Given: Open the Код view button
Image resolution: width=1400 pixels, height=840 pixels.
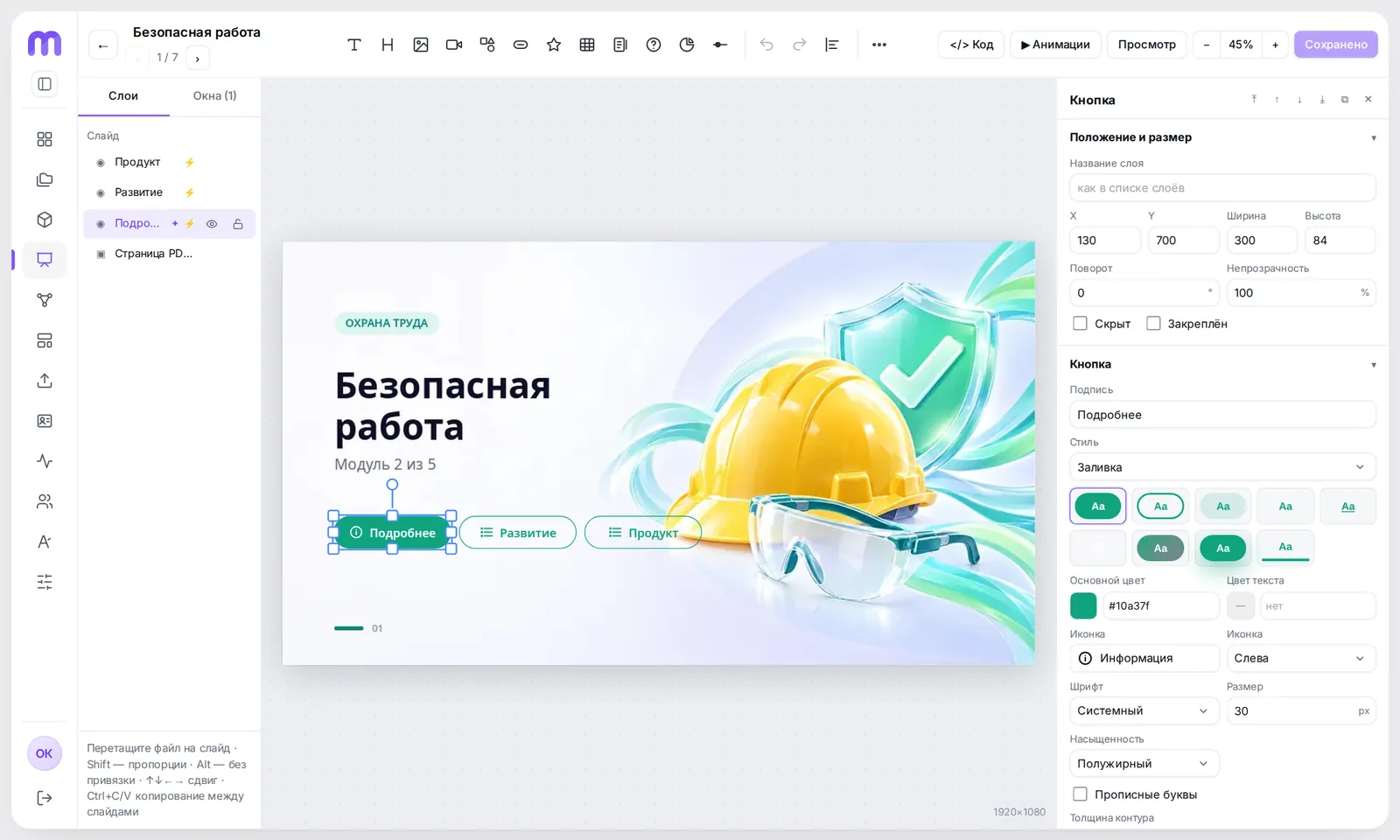Looking at the screenshot, I should point(971,45).
